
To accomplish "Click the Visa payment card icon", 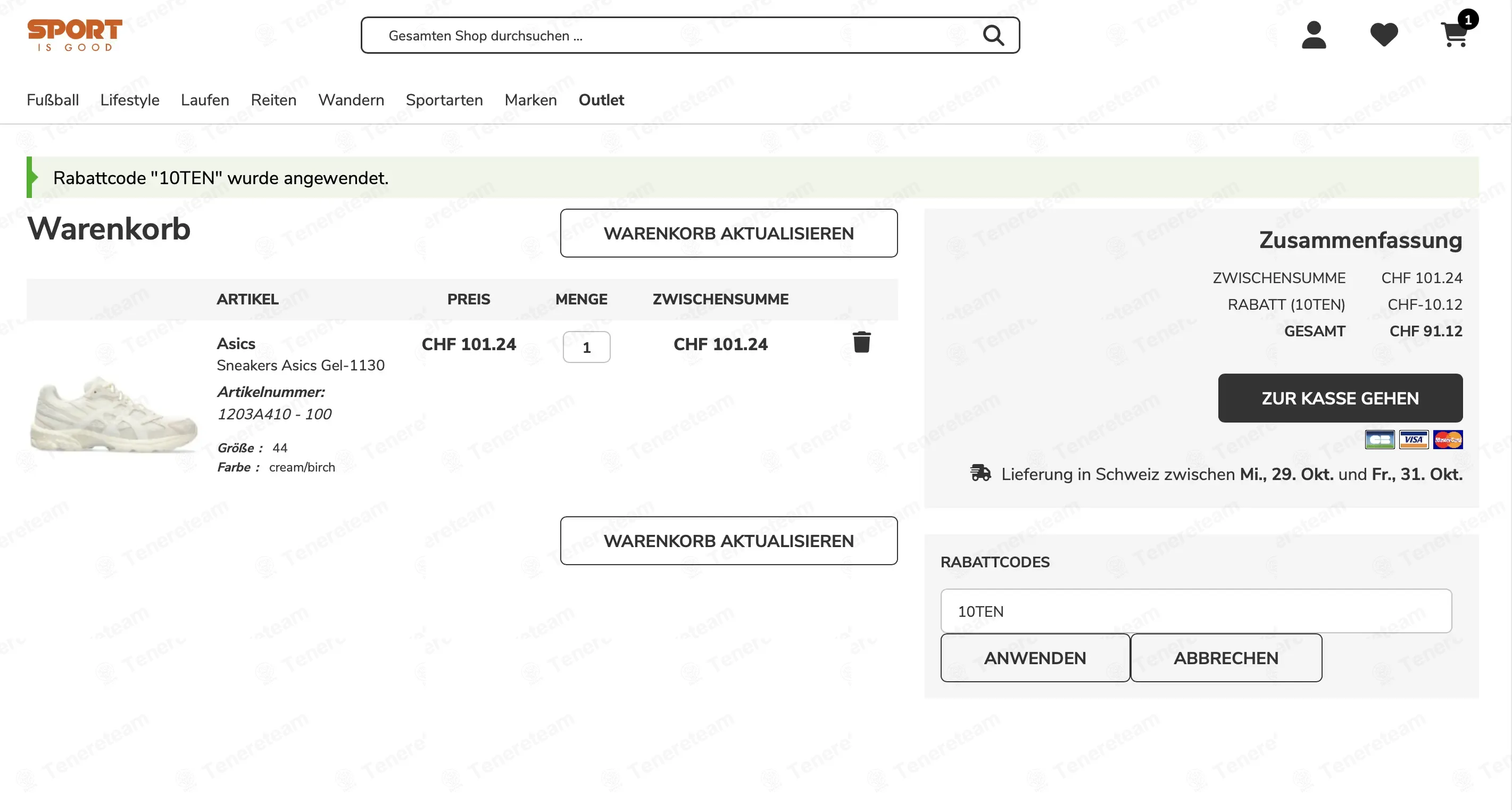I will pyautogui.click(x=1414, y=439).
